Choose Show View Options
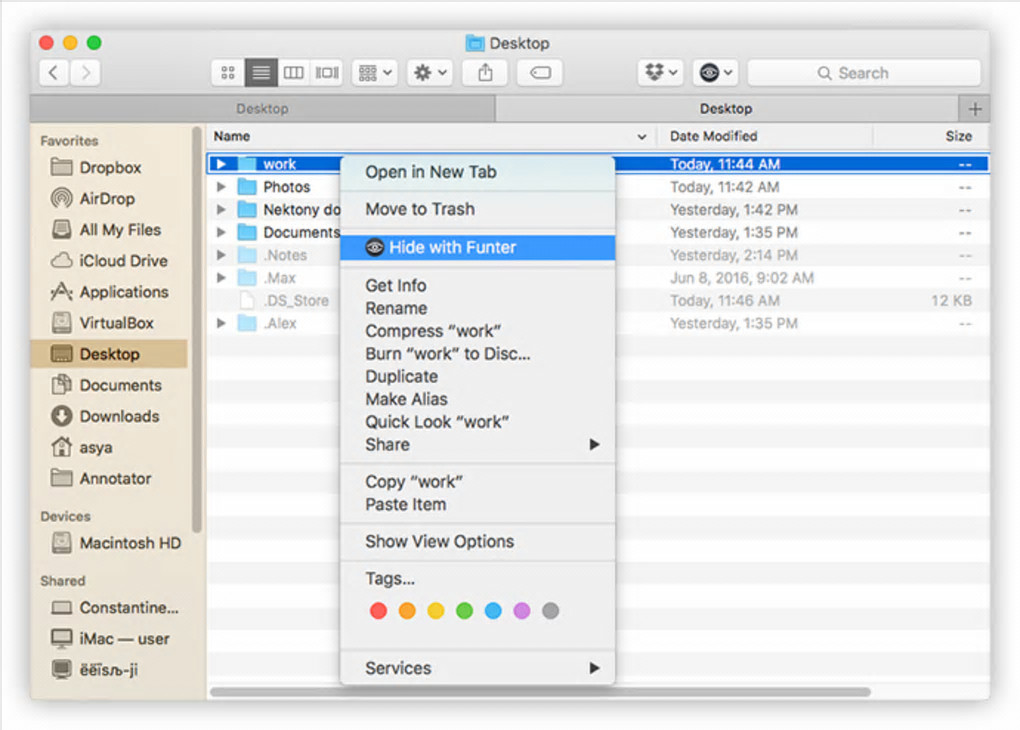 coord(477,541)
